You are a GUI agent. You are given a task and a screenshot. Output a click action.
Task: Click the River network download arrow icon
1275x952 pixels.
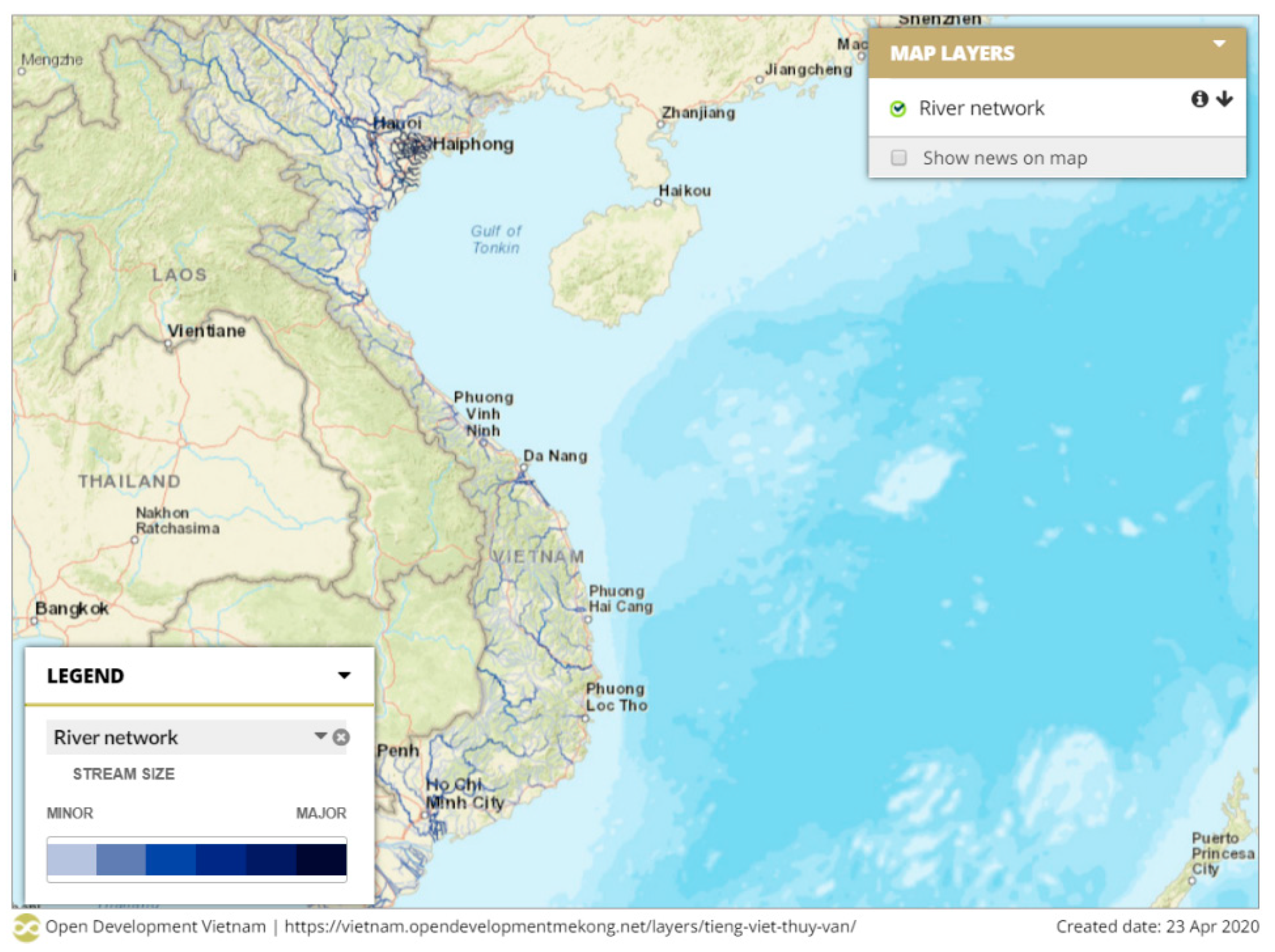click(1224, 99)
